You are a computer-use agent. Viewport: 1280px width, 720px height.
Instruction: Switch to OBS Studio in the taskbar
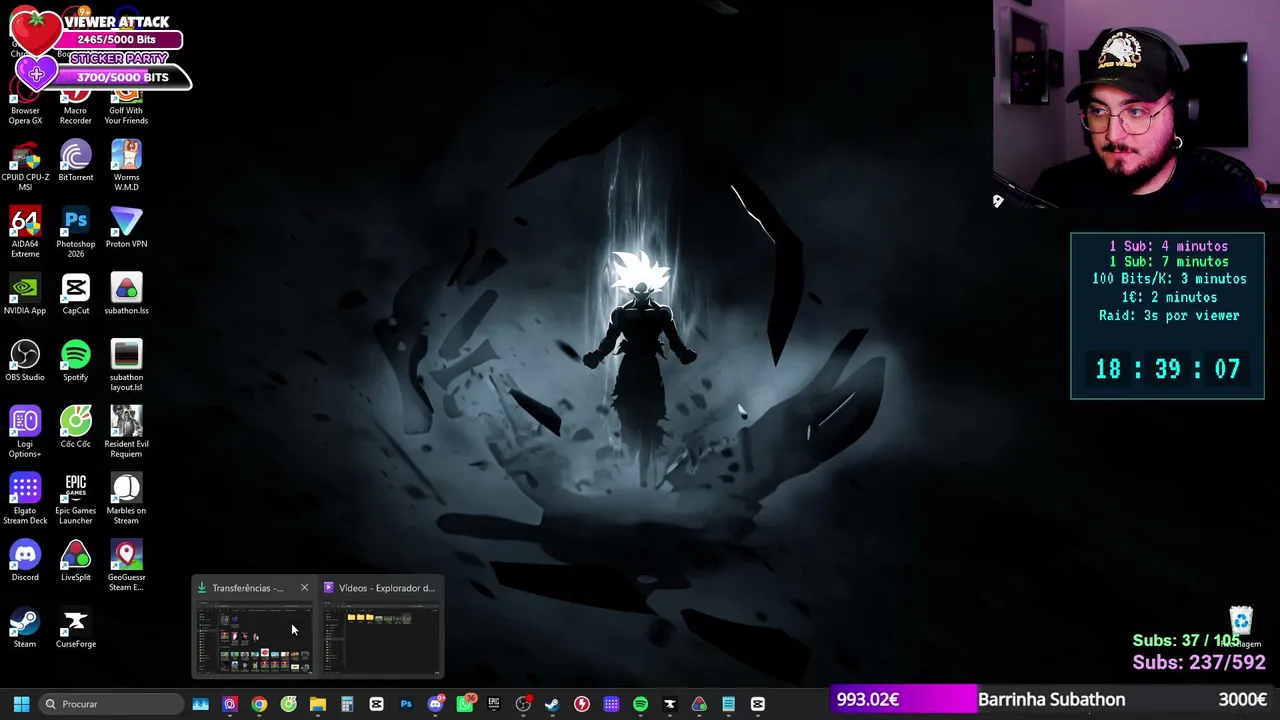523,704
